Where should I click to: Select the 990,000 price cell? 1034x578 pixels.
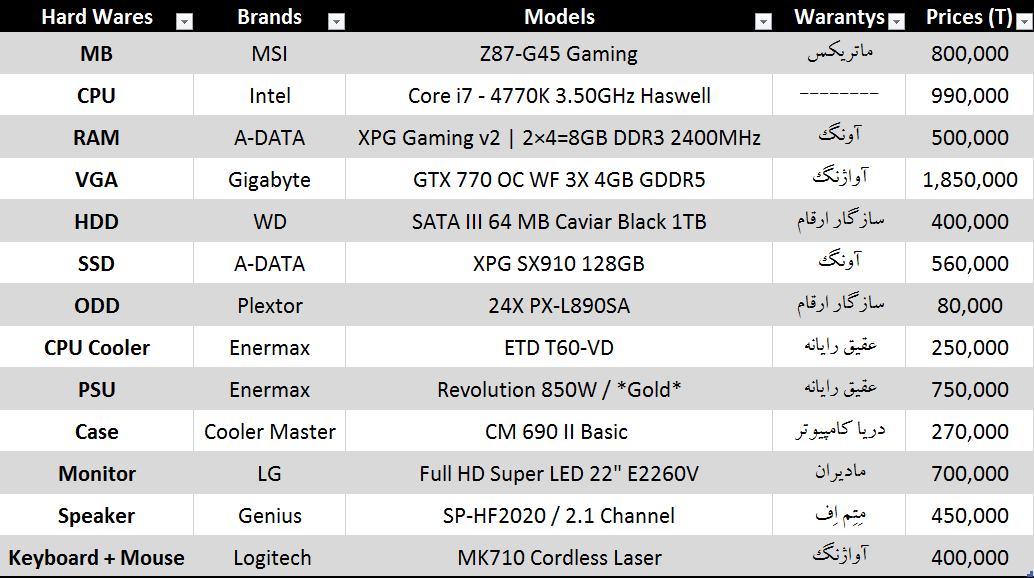[x=969, y=96]
